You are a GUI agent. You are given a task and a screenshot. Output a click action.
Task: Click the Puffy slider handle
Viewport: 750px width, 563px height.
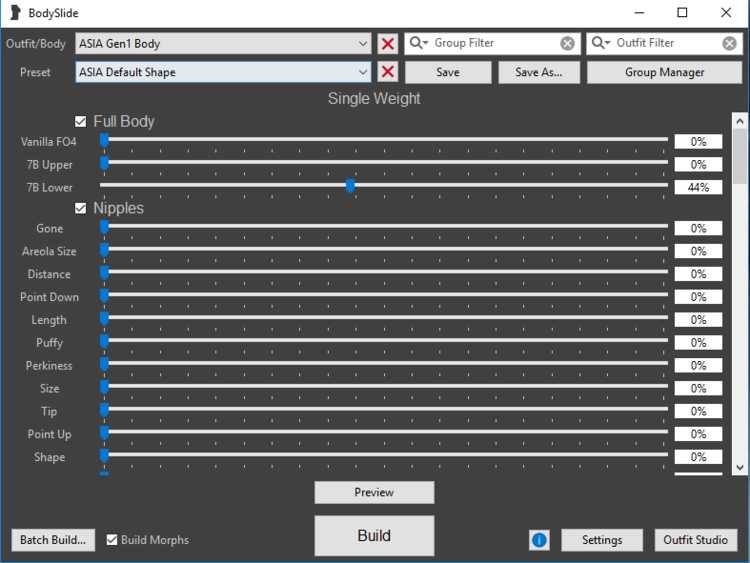point(104,342)
